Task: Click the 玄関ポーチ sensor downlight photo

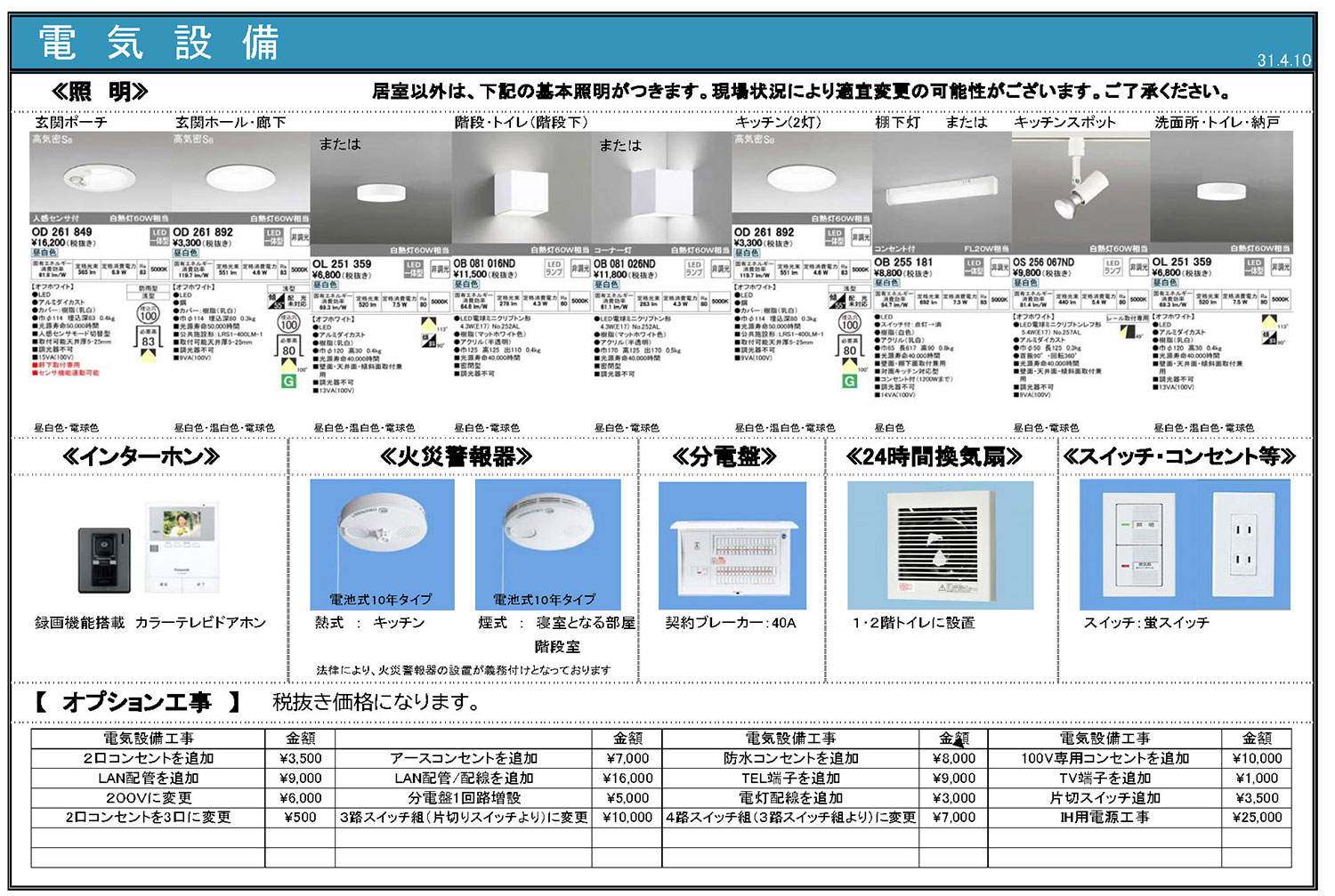Action: pos(101,178)
